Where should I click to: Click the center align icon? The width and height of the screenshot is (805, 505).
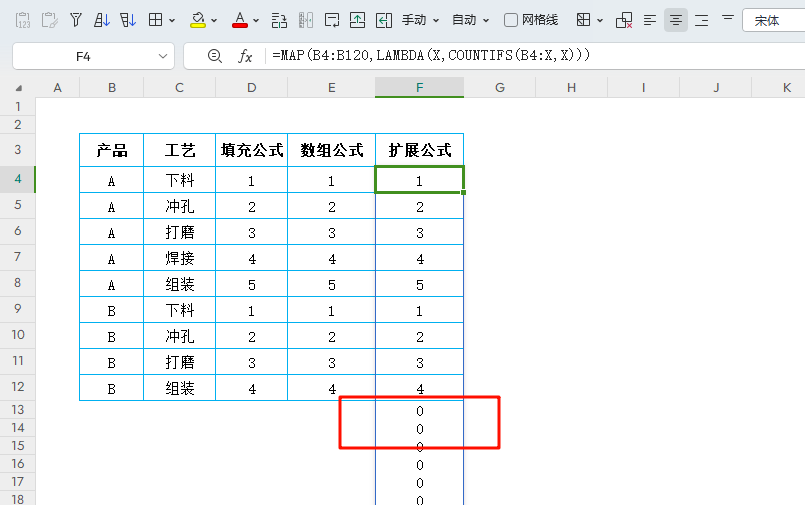point(676,20)
